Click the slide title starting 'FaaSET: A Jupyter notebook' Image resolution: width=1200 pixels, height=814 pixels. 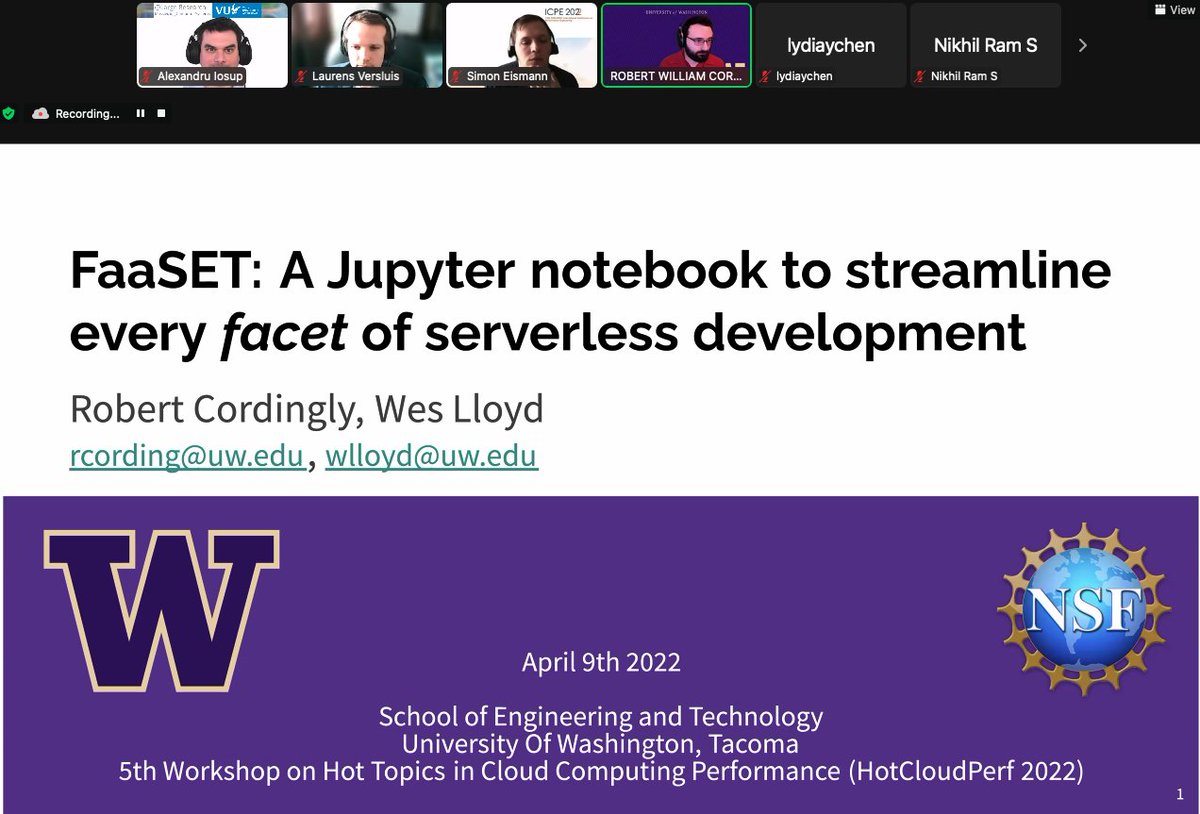click(x=590, y=303)
